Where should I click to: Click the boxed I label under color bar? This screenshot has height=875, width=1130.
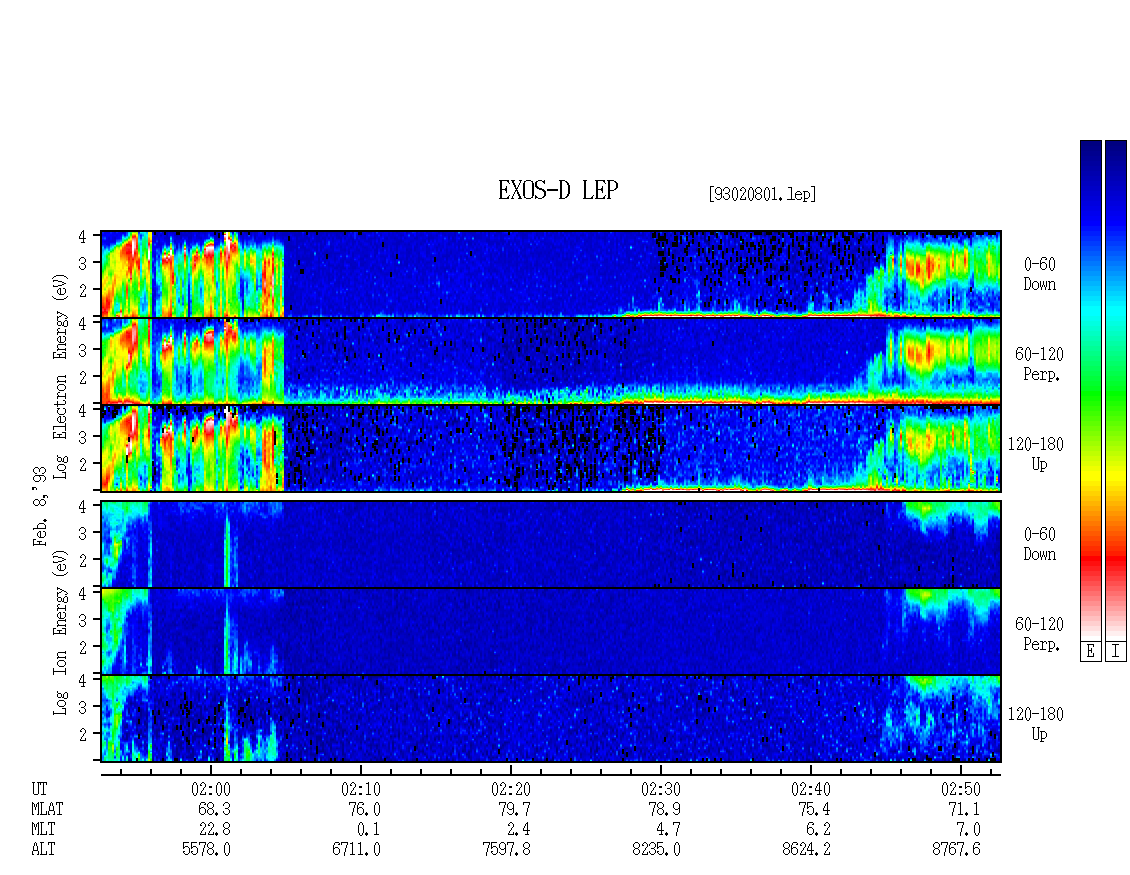point(1116,652)
